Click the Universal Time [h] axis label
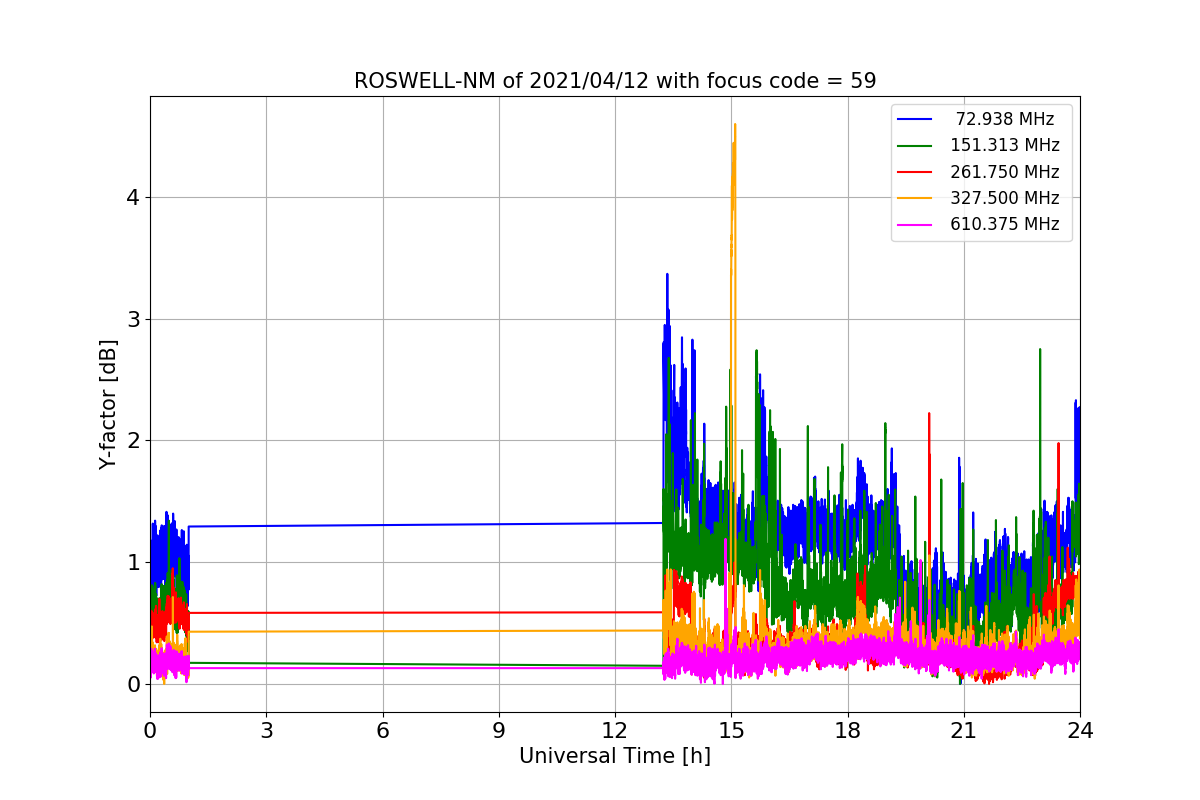The width and height of the screenshot is (1200, 800). coord(615,757)
